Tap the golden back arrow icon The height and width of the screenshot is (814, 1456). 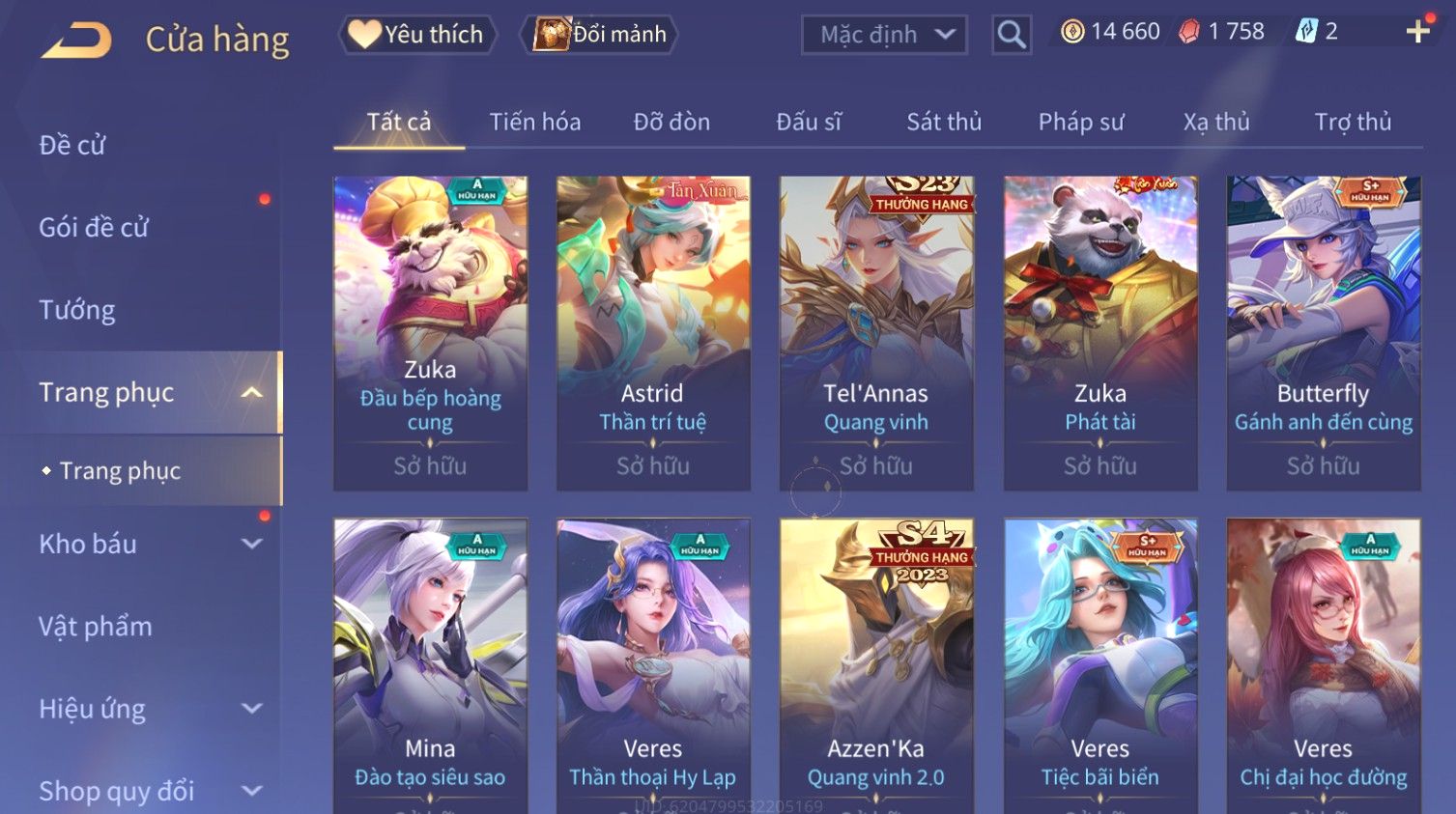[x=76, y=41]
